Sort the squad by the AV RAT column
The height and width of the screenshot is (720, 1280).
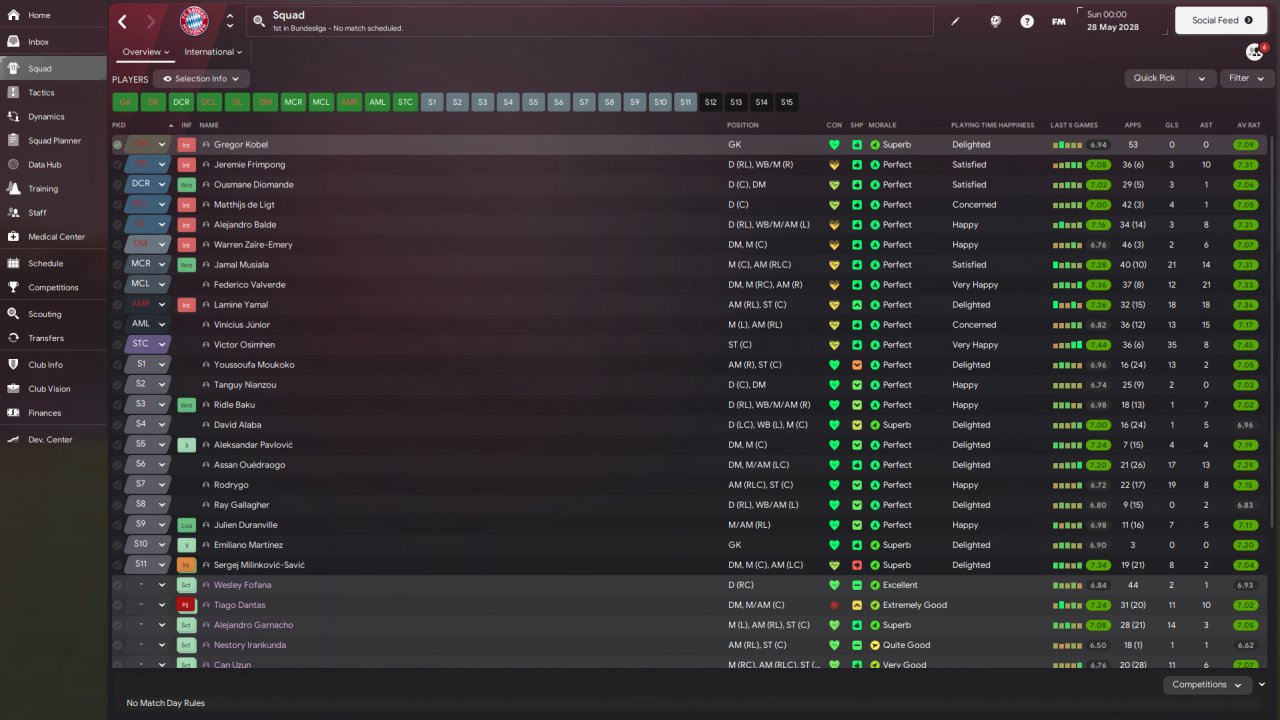[1248, 125]
